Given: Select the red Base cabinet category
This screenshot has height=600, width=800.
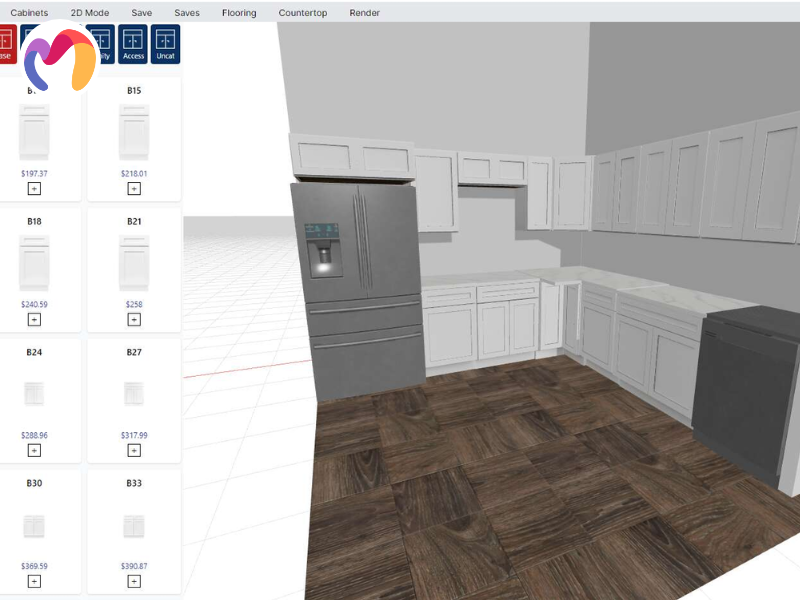Looking at the screenshot, I should (6, 45).
